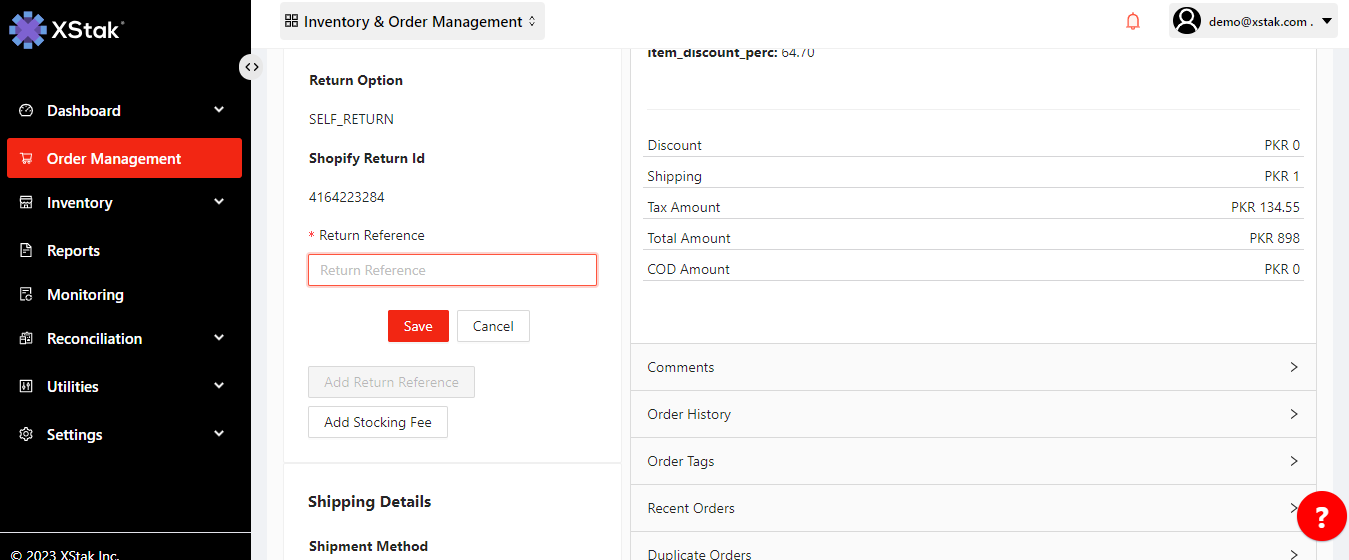Expand the Order History panel
Viewport: 1349px width, 560px height.
973,414
